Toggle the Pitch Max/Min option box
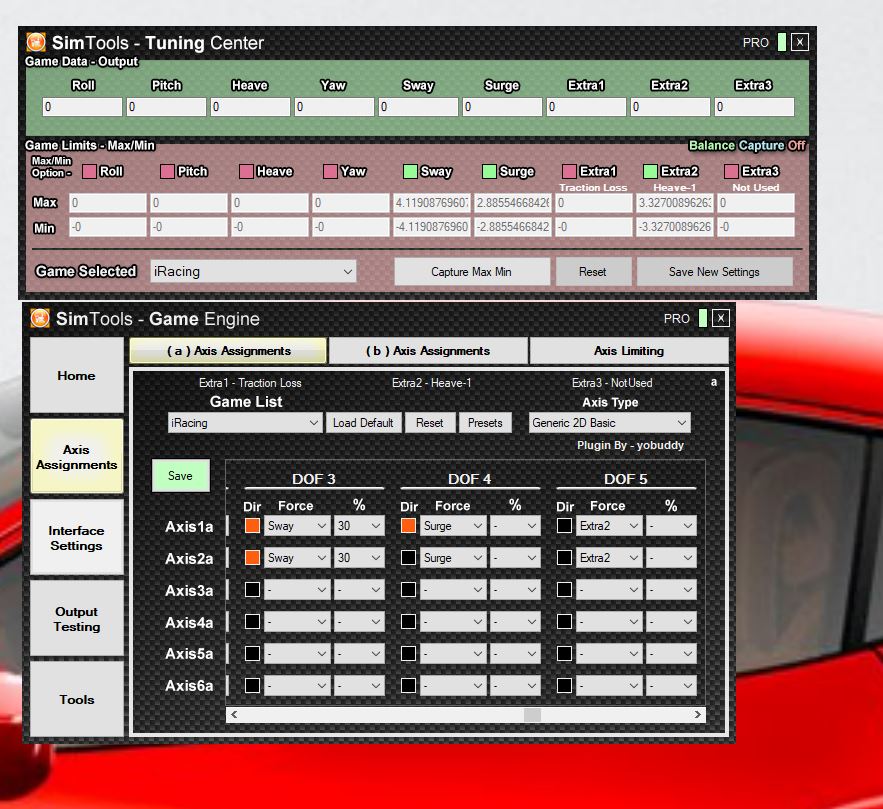The width and height of the screenshot is (883, 809). pos(167,171)
